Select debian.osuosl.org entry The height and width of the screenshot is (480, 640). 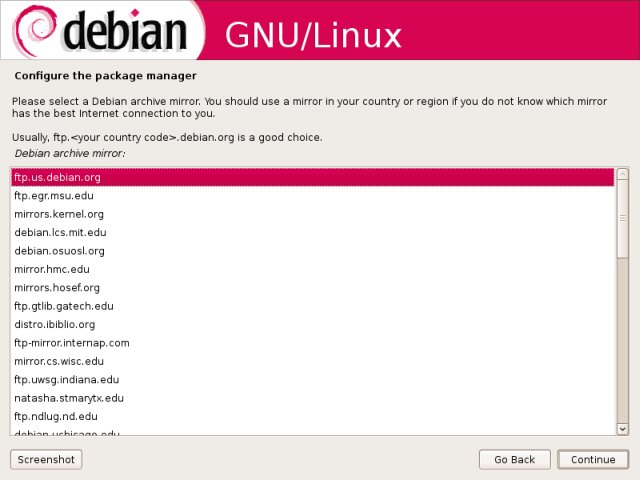click(59, 251)
